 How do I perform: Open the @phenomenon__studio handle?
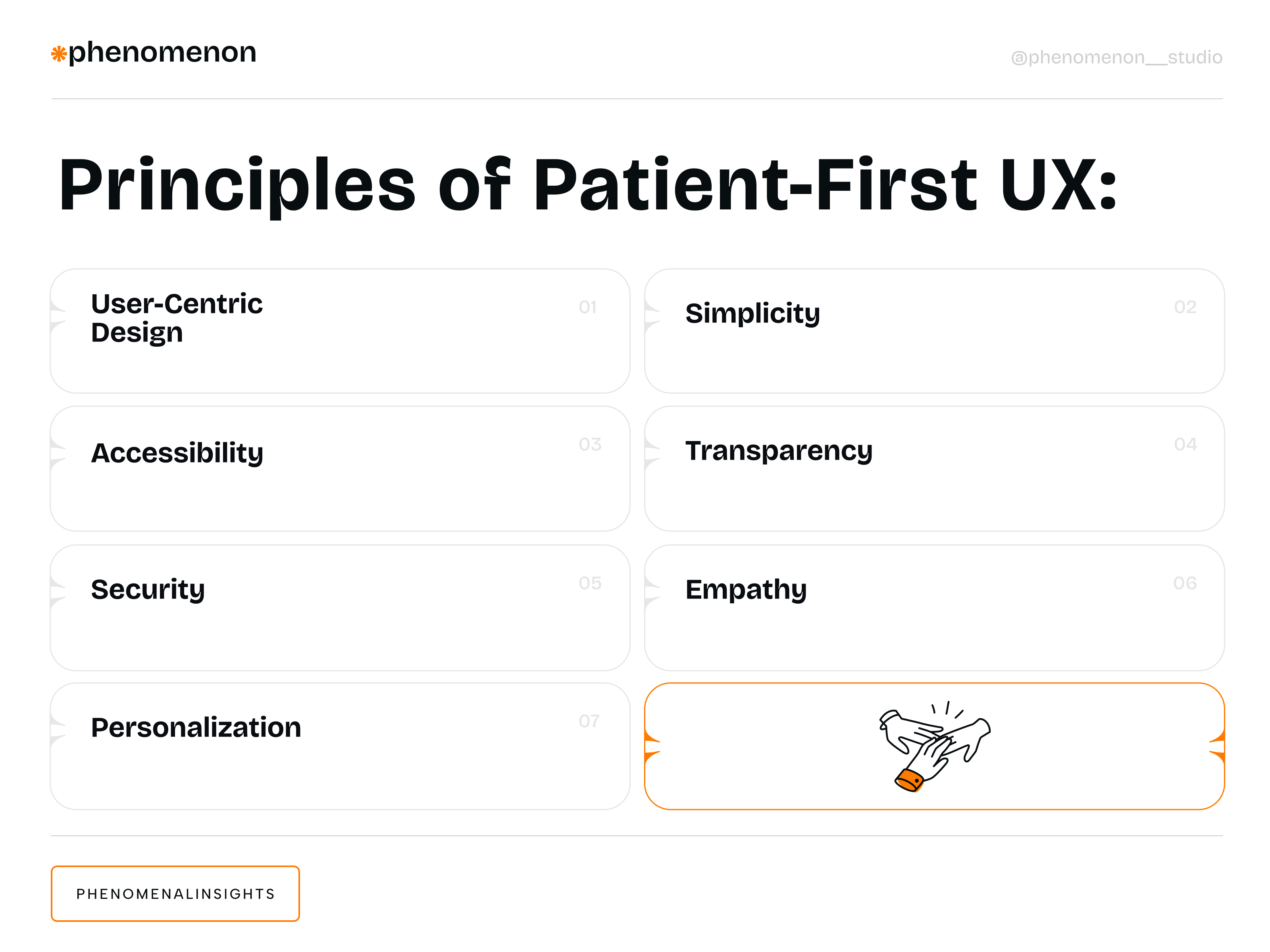point(1116,58)
